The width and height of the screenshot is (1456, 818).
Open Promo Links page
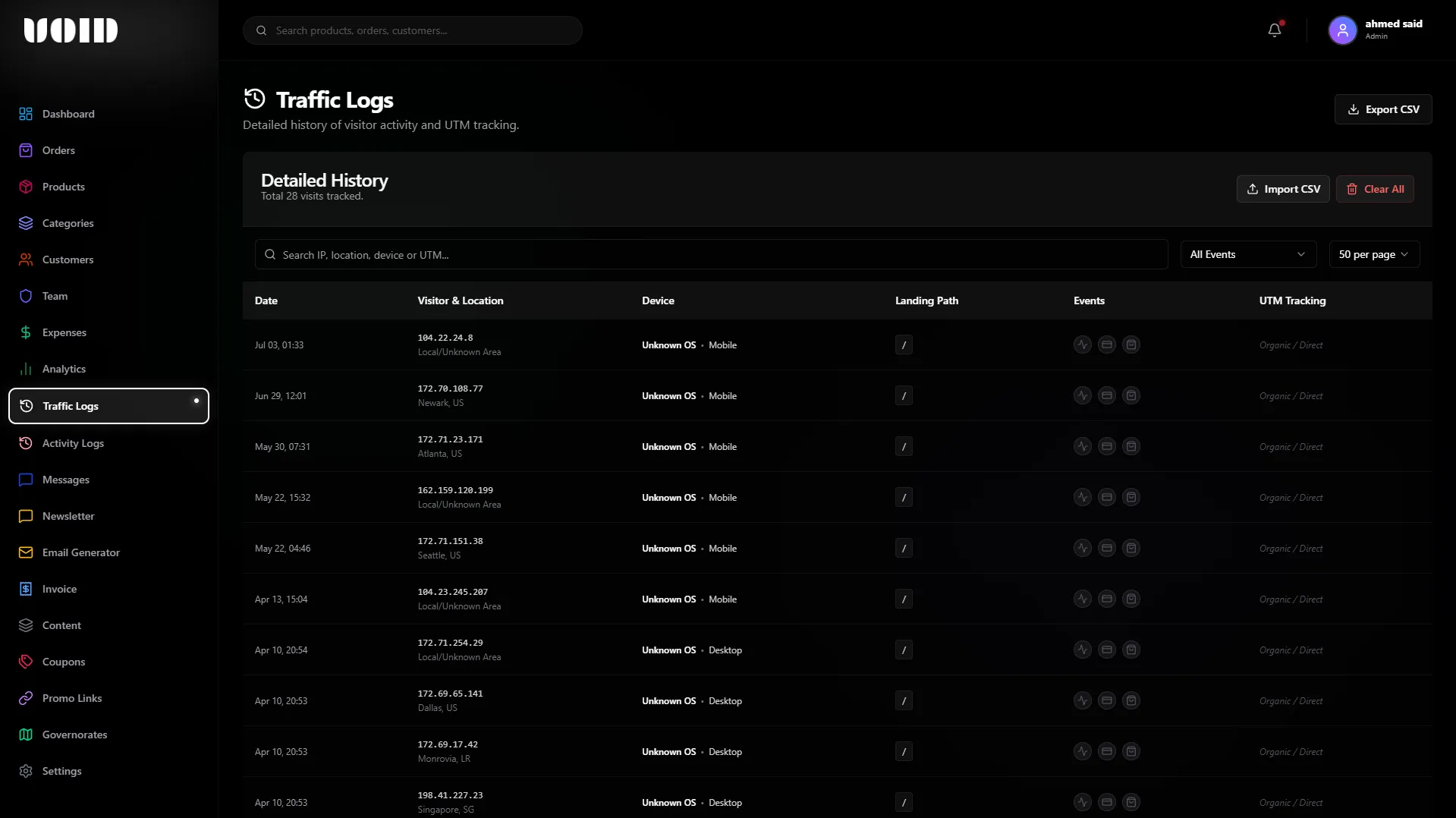click(x=108, y=698)
